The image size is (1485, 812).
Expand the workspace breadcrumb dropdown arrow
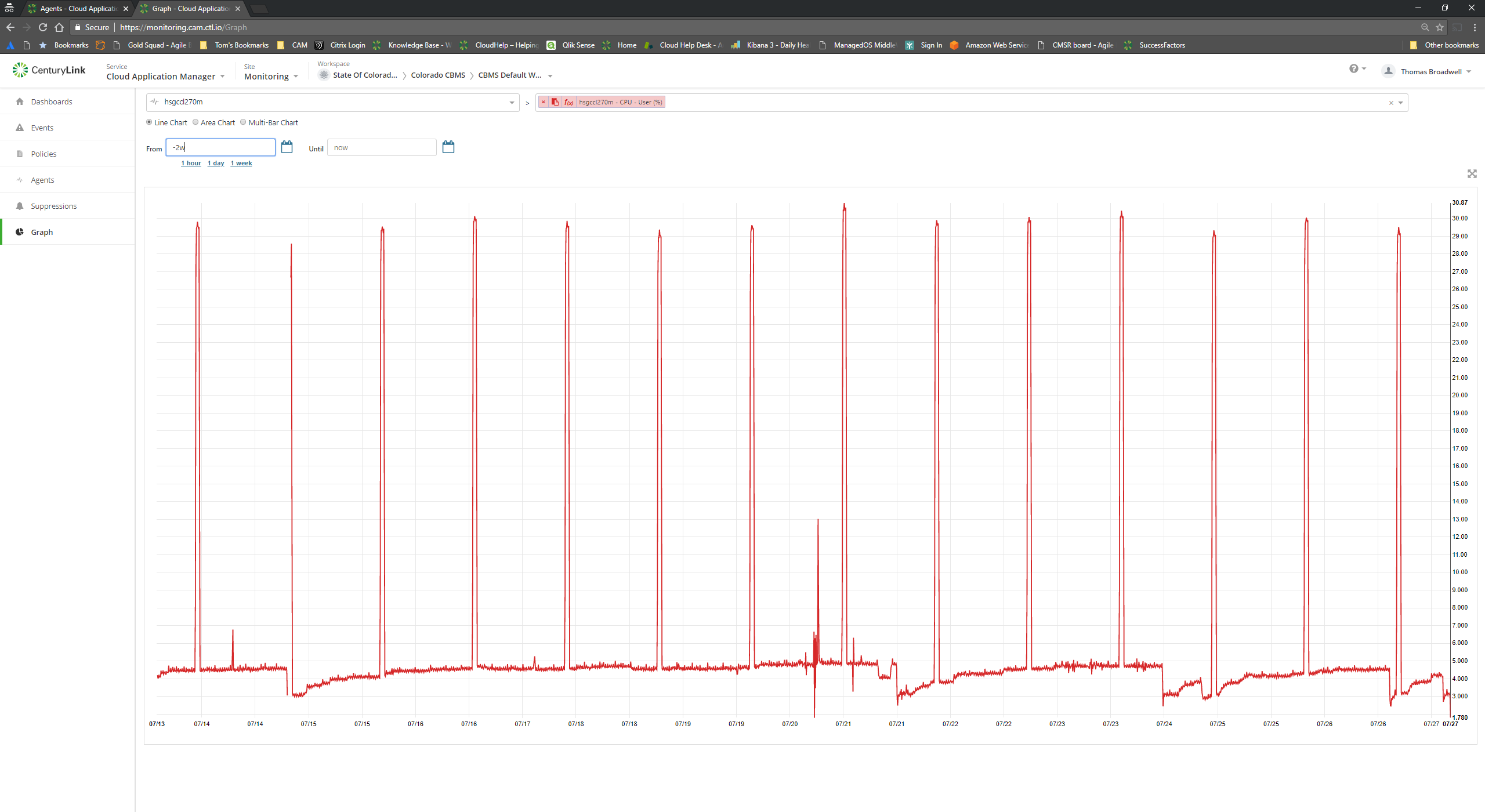click(550, 76)
